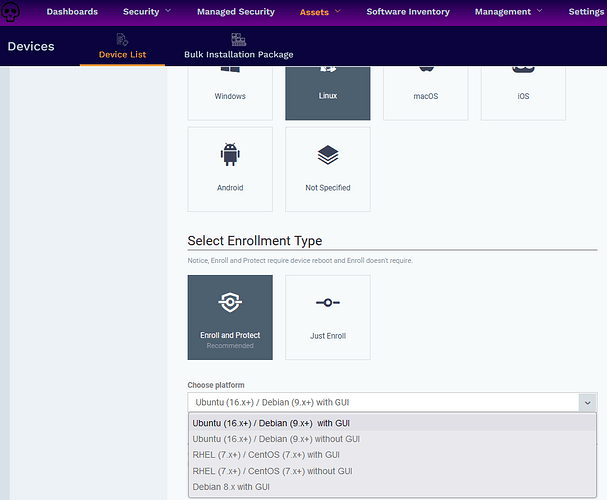The image size is (607, 500).
Task: Choose the Not Specified layers icon
Action: coord(328,156)
